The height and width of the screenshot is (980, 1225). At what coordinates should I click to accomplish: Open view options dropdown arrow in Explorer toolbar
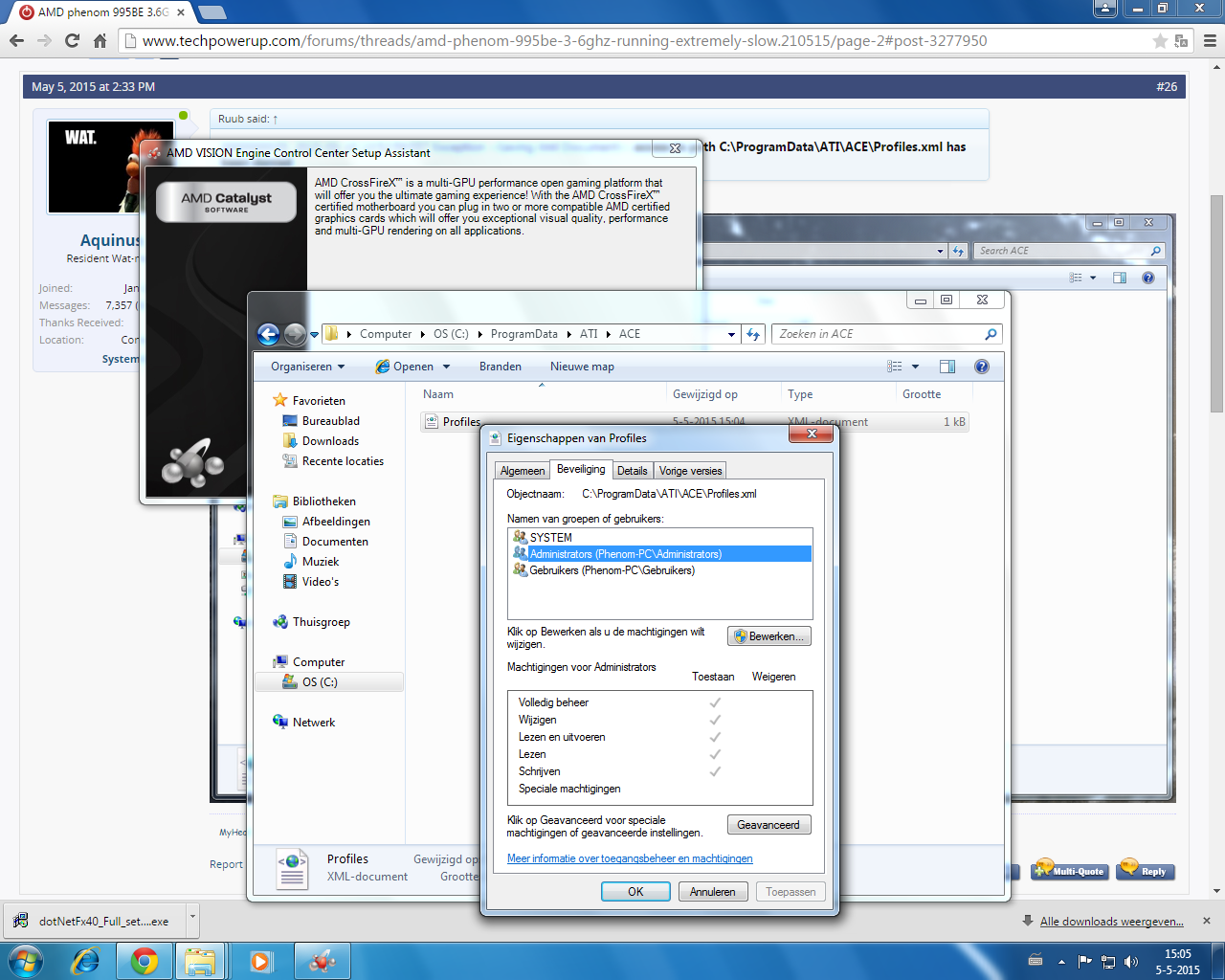point(915,367)
